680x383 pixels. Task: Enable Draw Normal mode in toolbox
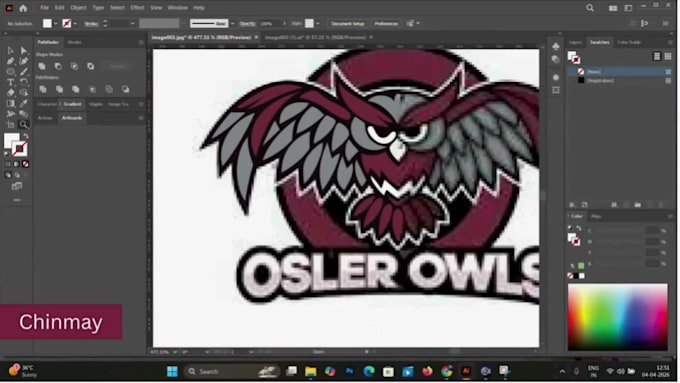(x=8, y=175)
